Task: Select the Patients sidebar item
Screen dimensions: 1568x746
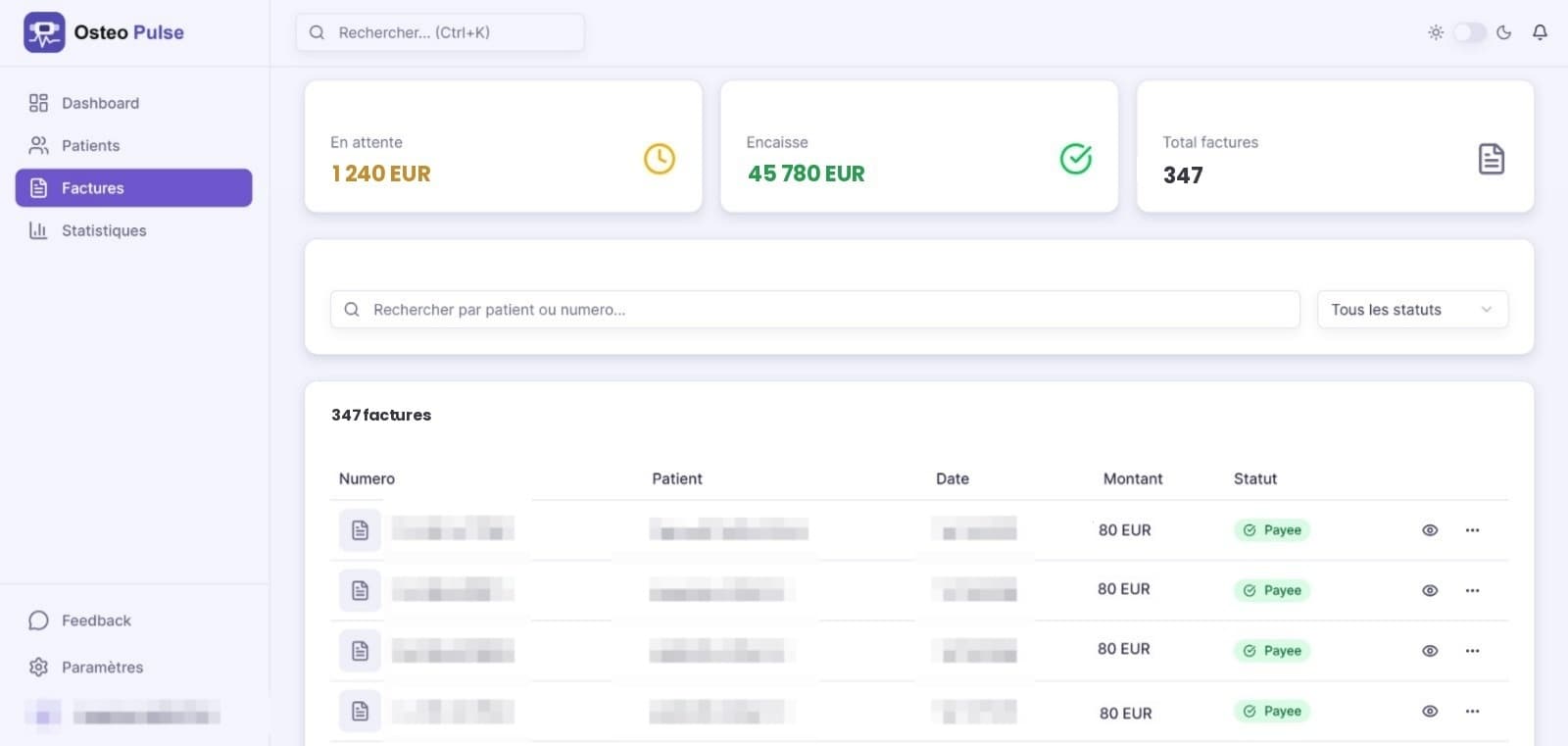Action: (x=90, y=145)
